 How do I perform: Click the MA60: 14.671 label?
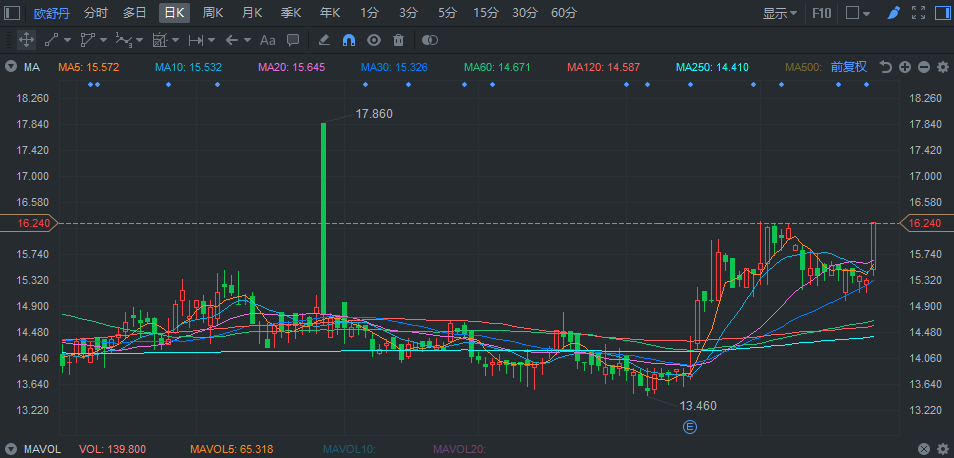pyautogui.click(x=497, y=68)
